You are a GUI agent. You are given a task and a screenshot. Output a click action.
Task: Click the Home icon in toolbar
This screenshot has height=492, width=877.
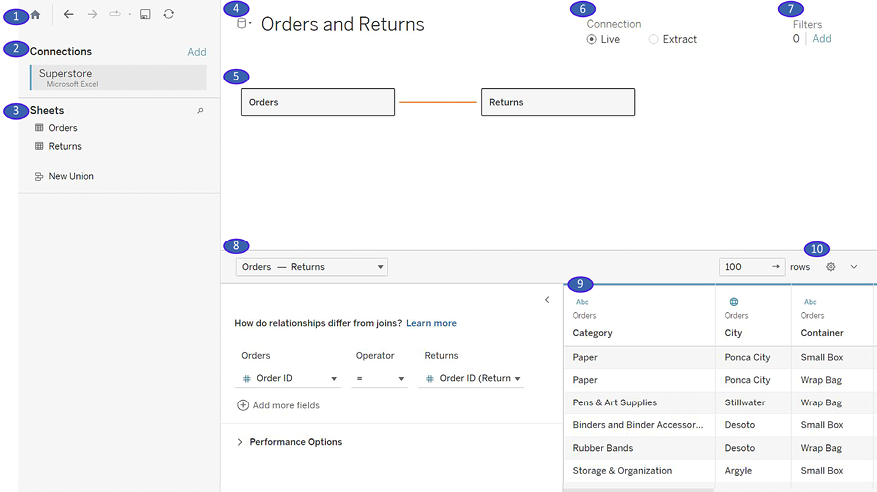coord(36,15)
